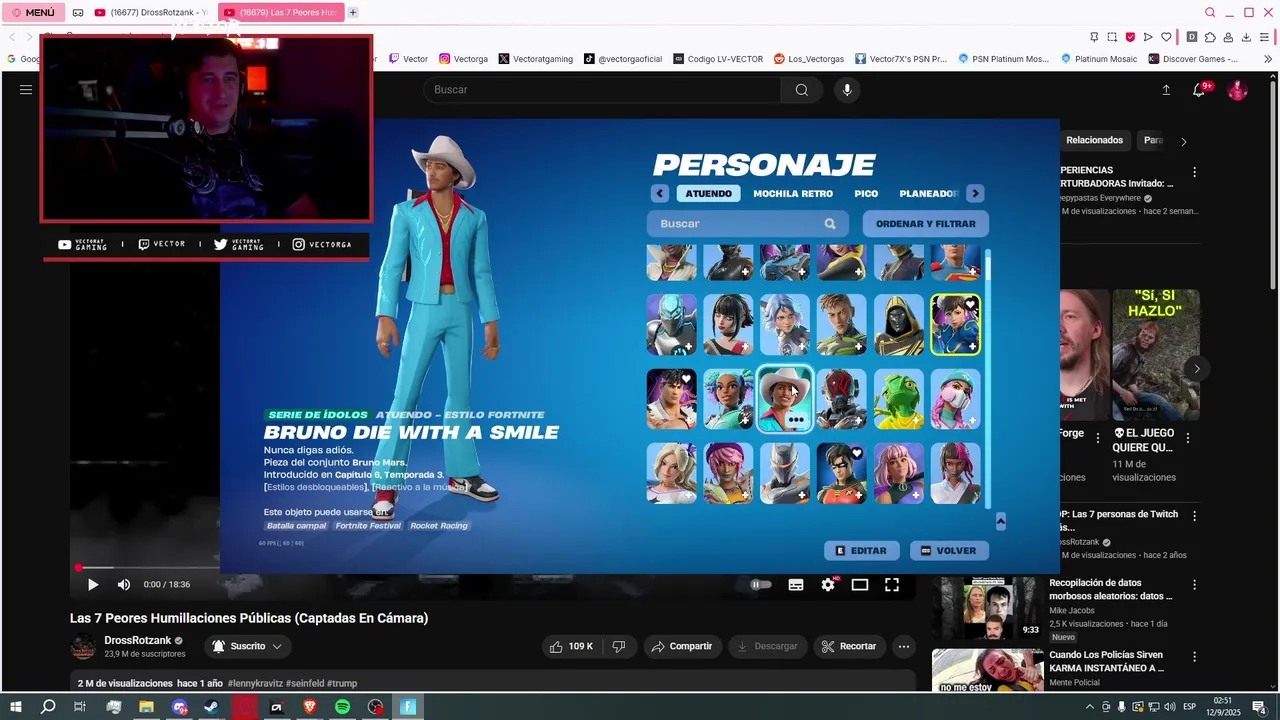1280x720 pixels.
Task: Advance the Shorts shelf with arrow
Action: (x=1197, y=369)
